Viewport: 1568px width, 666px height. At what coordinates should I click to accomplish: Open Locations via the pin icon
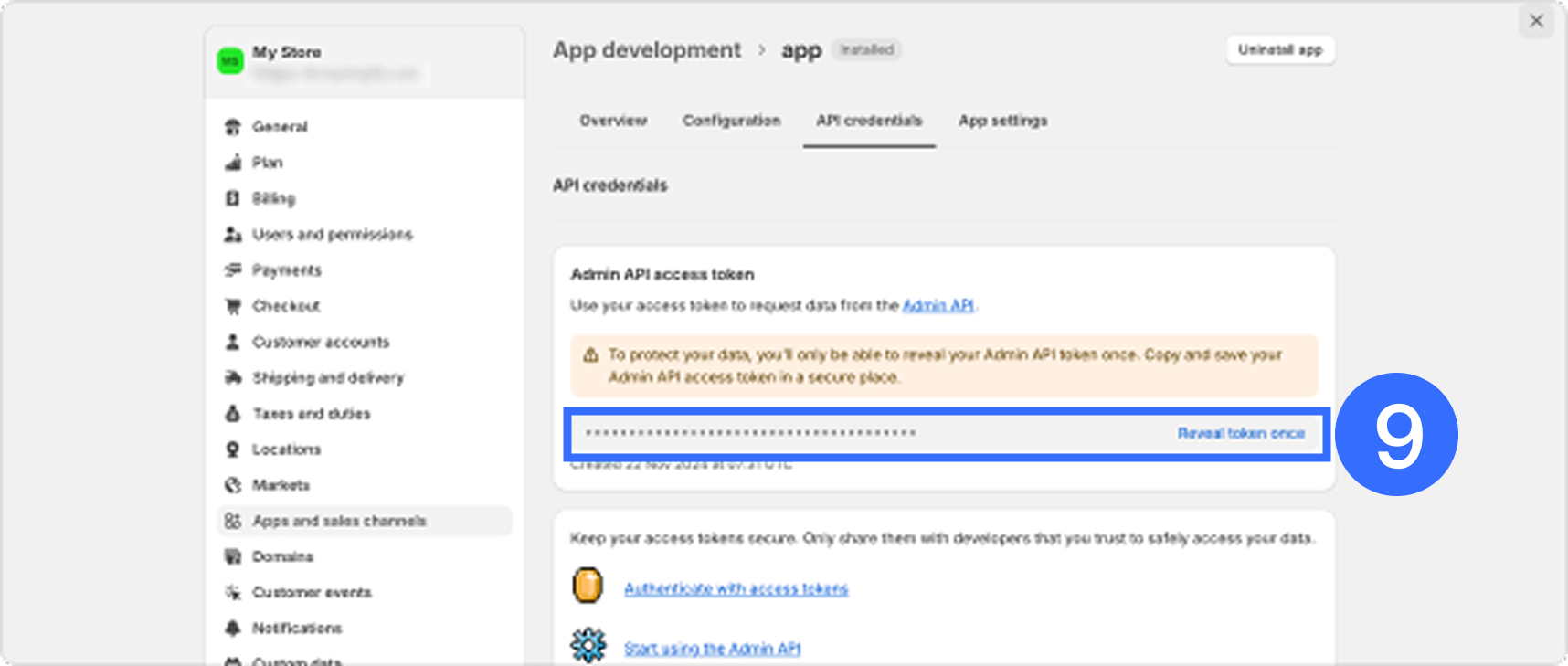click(233, 449)
